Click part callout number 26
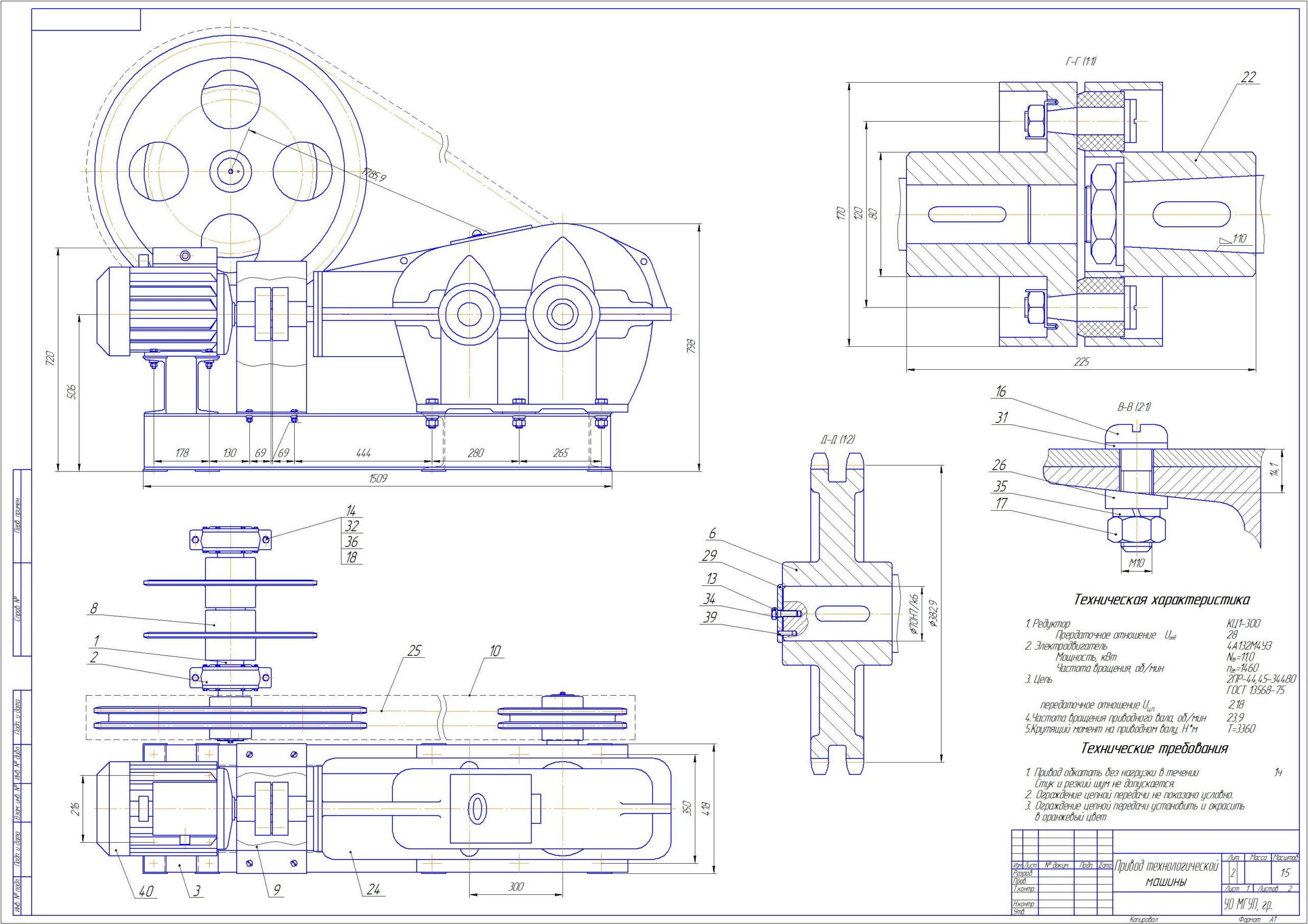 [x=1000, y=465]
